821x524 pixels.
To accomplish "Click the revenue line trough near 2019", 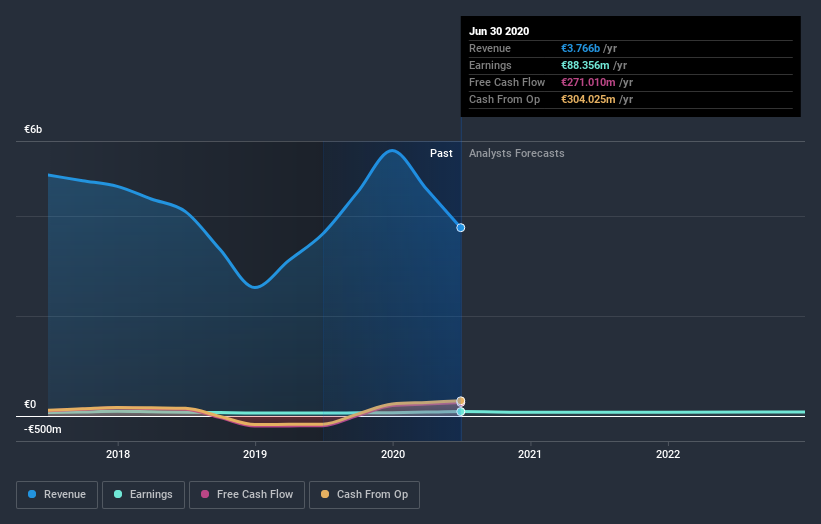I will (x=255, y=287).
